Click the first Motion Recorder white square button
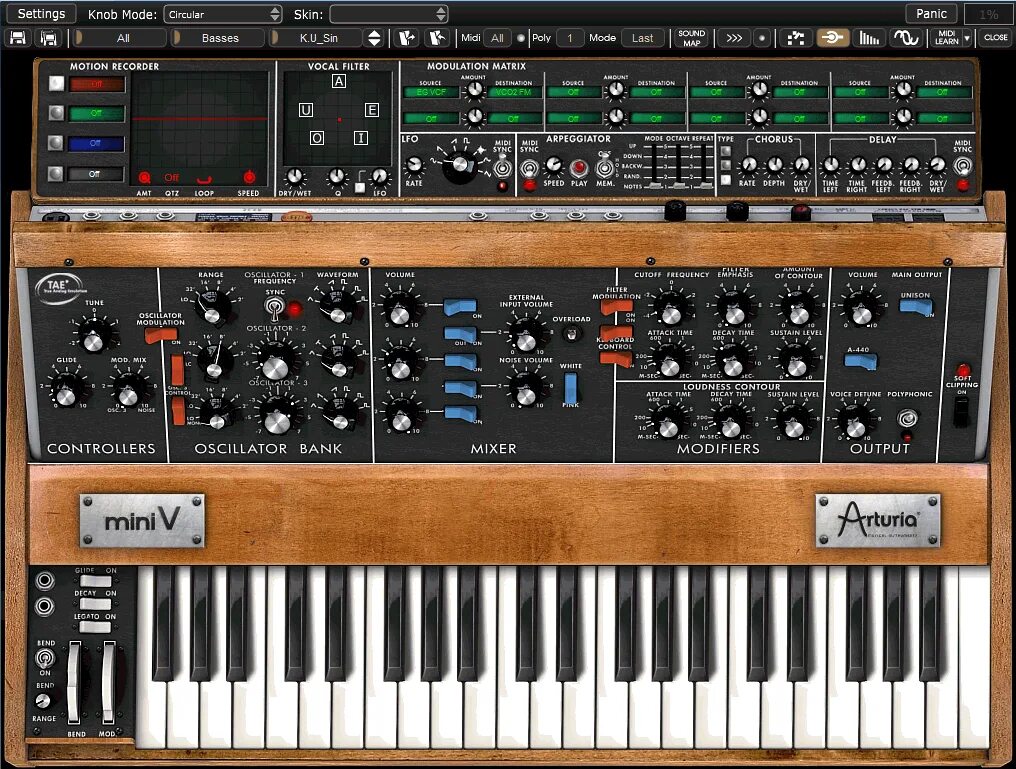Screen dimensions: 1016x769 click(57, 84)
